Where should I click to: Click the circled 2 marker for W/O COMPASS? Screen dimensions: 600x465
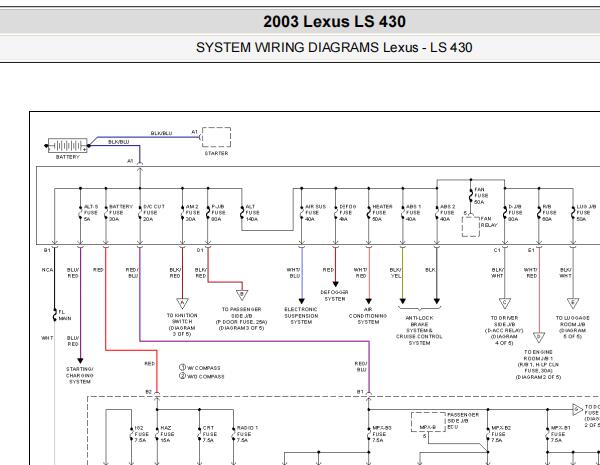click(183, 375)
